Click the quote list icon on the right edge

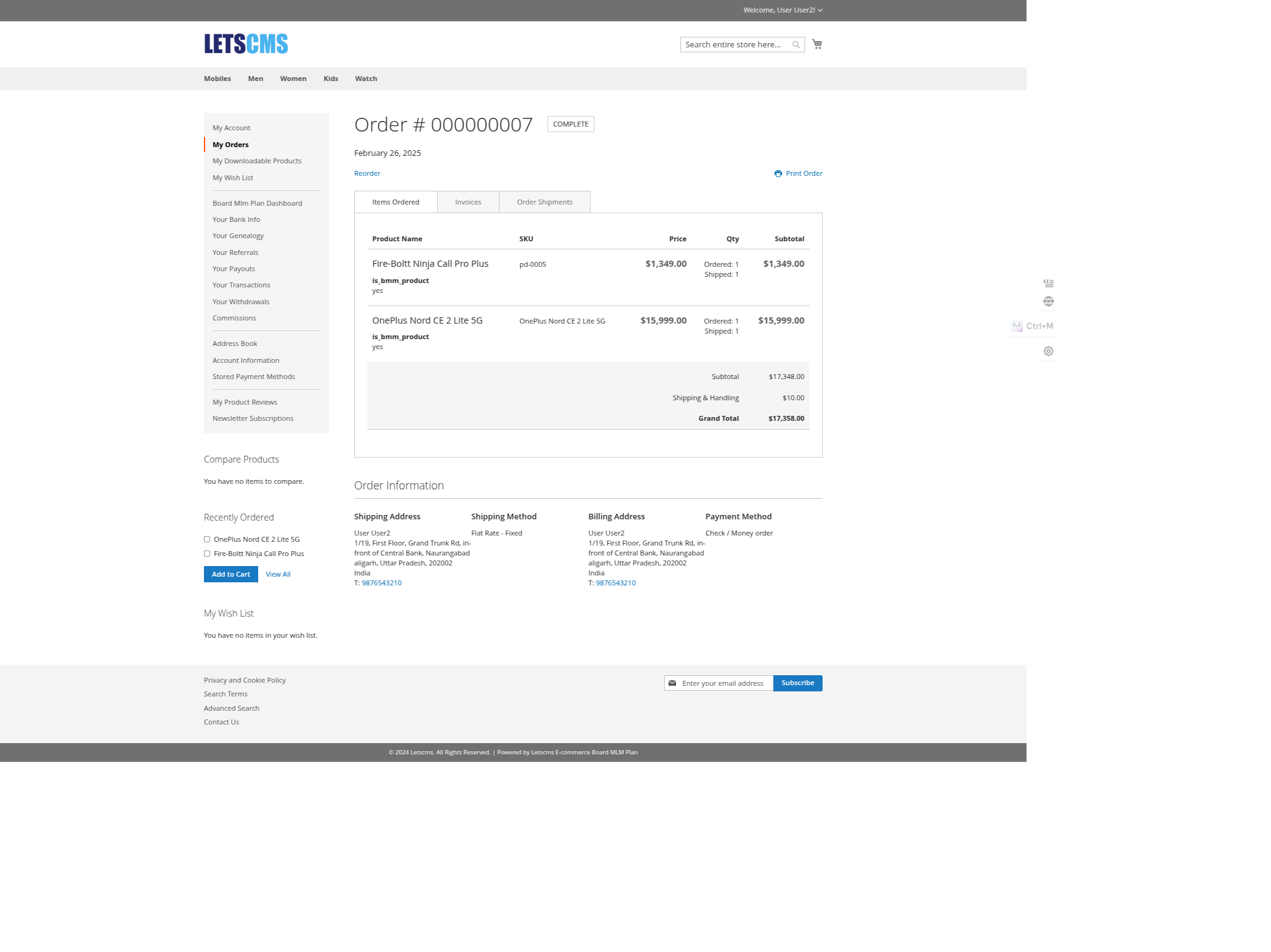click(x=1048, y=282)
